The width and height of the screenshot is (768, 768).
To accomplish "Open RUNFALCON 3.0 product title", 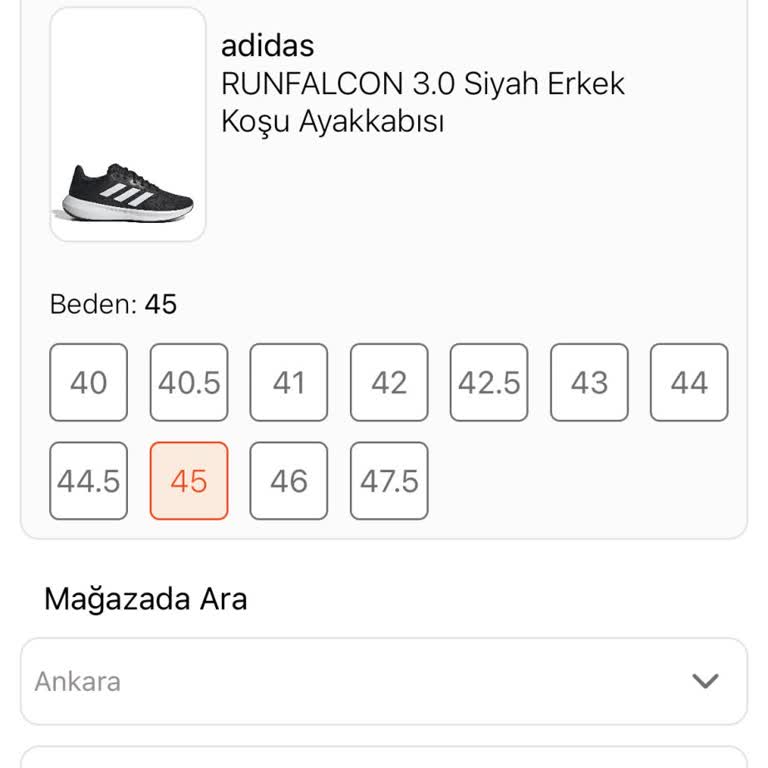I will (x=422, y=83).
